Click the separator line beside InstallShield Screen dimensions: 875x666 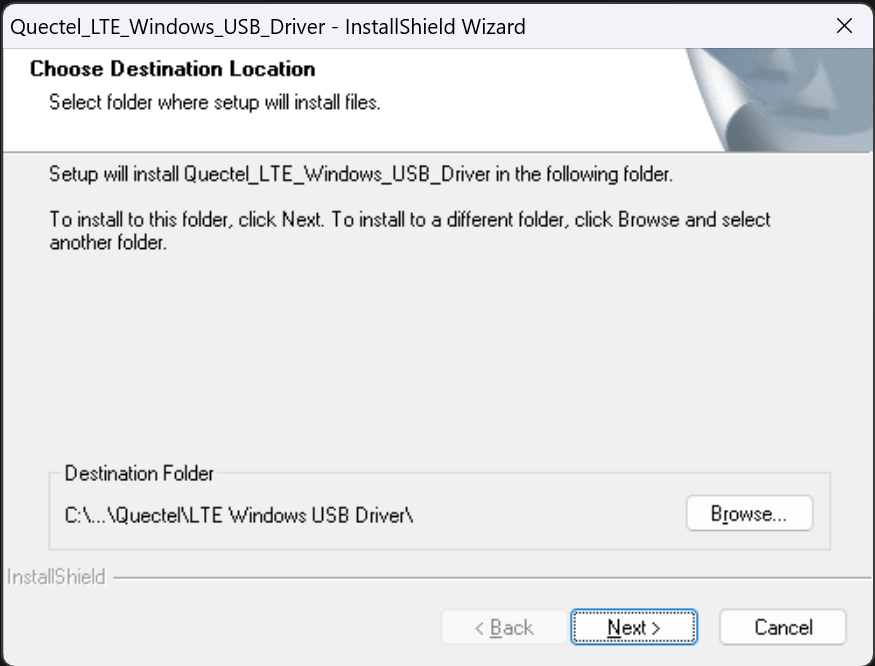click(x=492, y=578)
